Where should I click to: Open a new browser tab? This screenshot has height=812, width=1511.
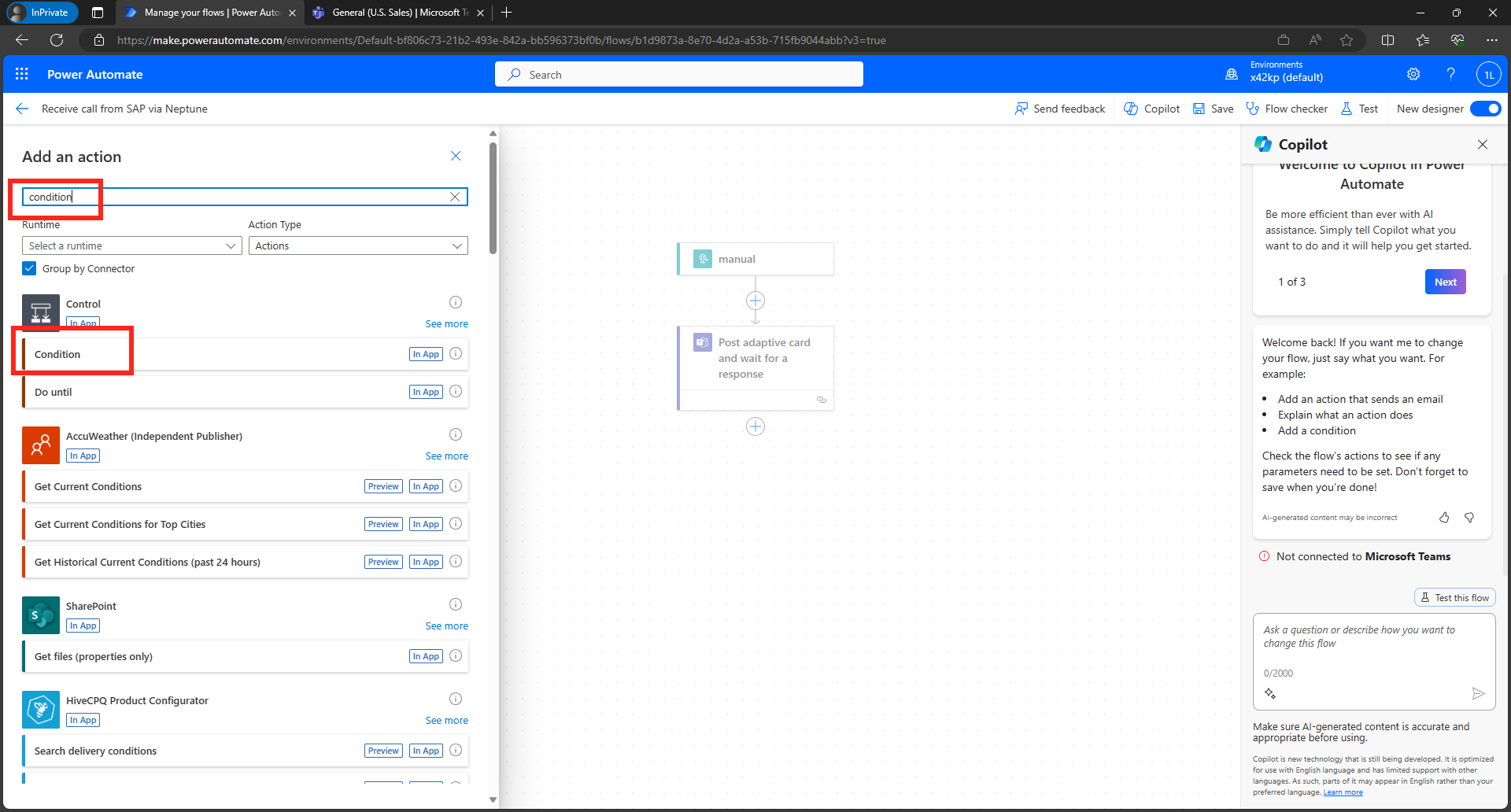click(506, 13)
